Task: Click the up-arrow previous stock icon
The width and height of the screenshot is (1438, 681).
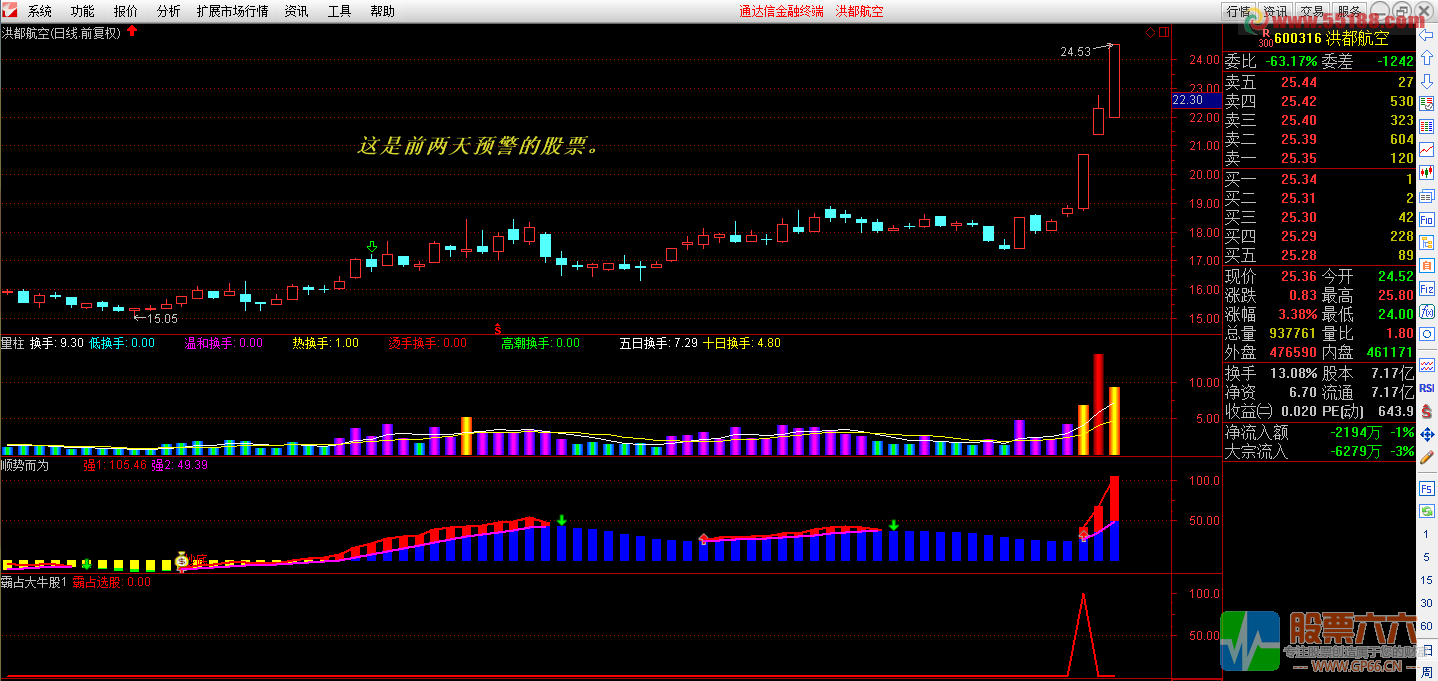Action: pos(1428,56)
